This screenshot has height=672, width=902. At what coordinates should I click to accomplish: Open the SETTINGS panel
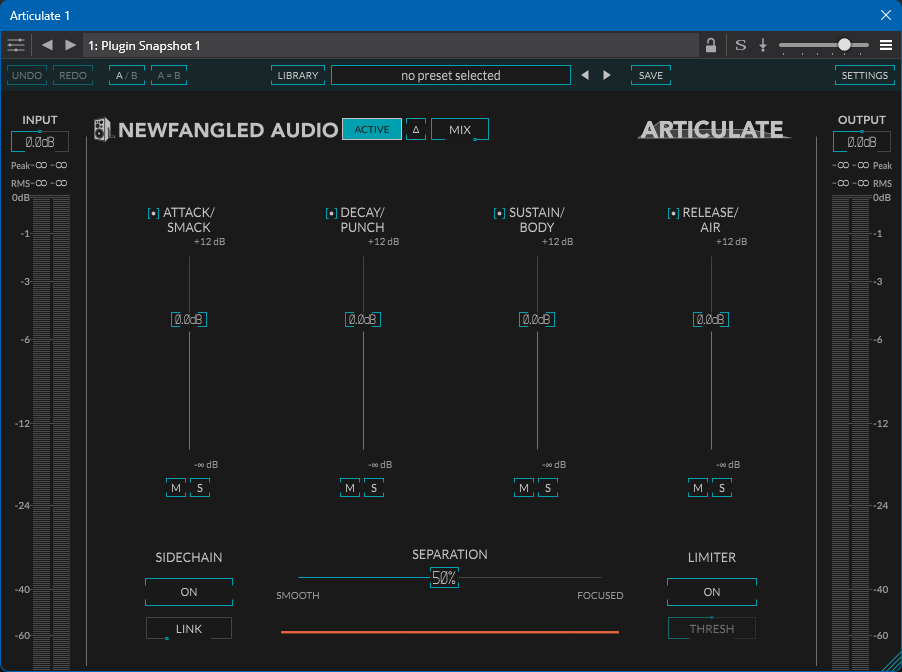[865, 75]
